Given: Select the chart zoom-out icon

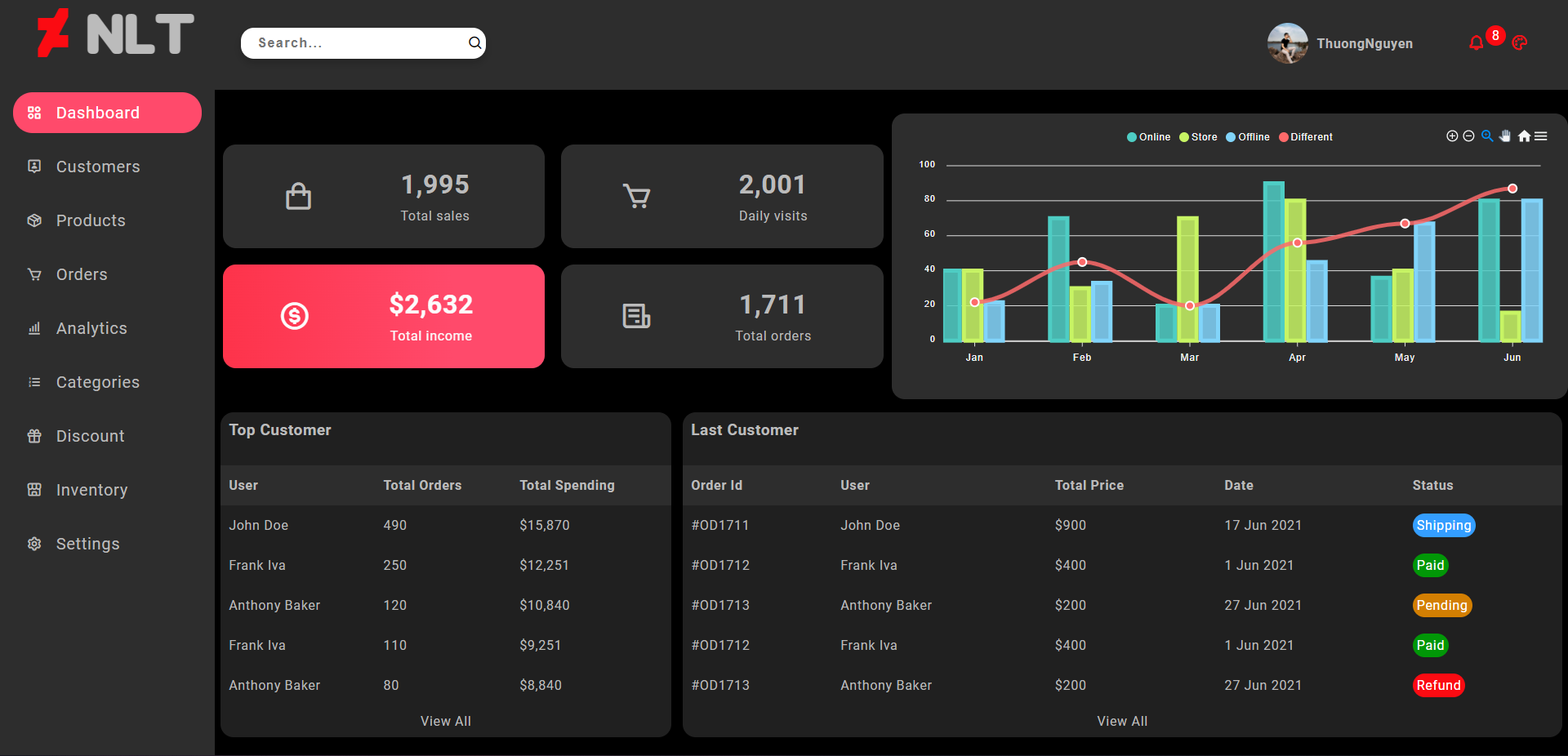Looking at the screenshot, I should [1468, 136].
